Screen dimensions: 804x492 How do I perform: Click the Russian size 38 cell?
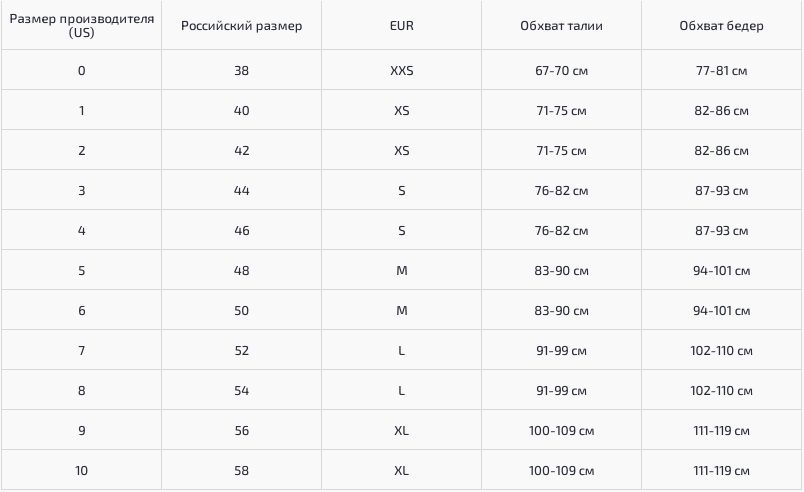[242, 70]
